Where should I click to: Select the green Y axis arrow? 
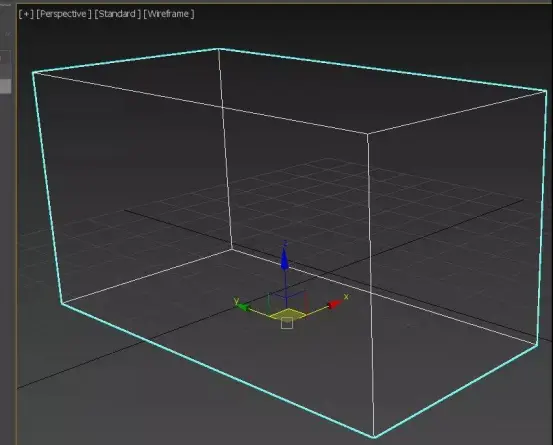coord(243,308)
